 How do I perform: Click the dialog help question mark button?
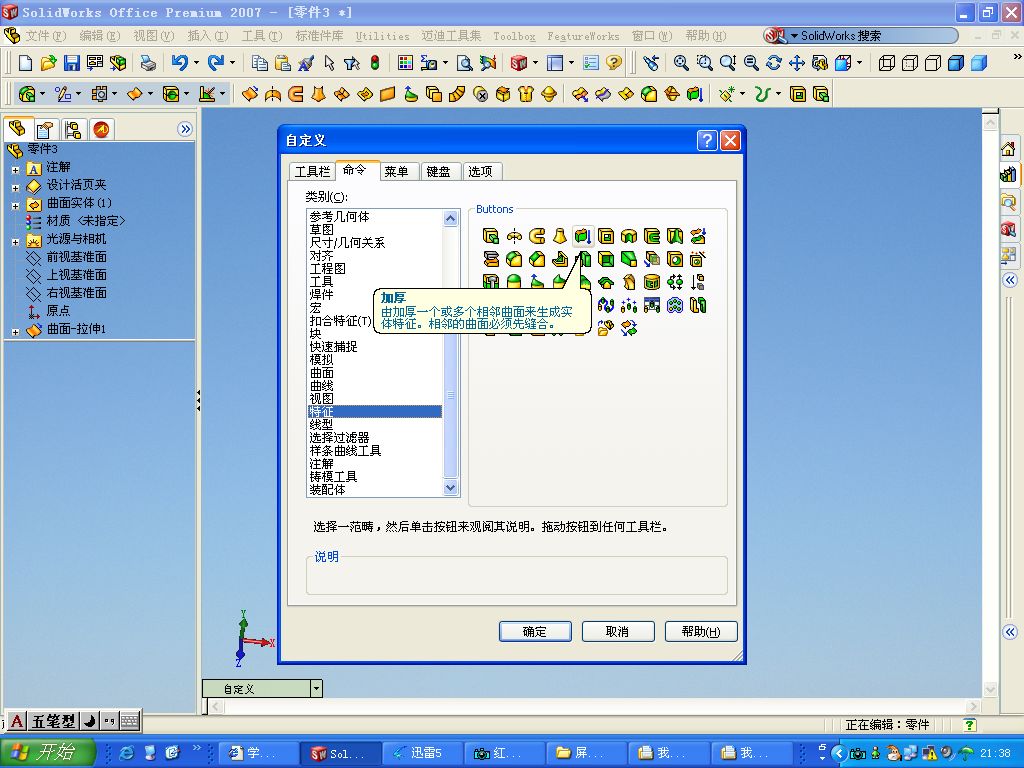707,140
